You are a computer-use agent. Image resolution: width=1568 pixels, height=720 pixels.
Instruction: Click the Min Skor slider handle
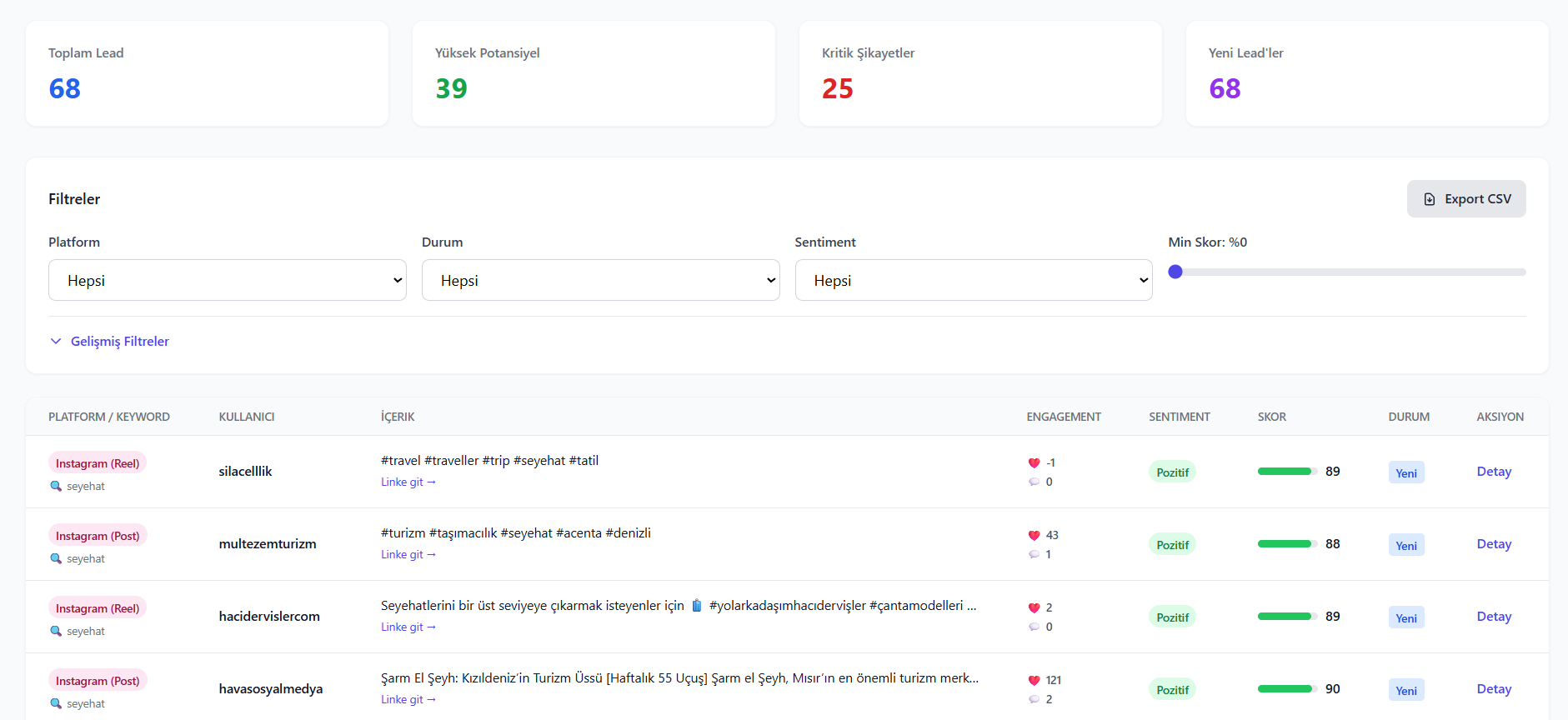coord(1175,272)
